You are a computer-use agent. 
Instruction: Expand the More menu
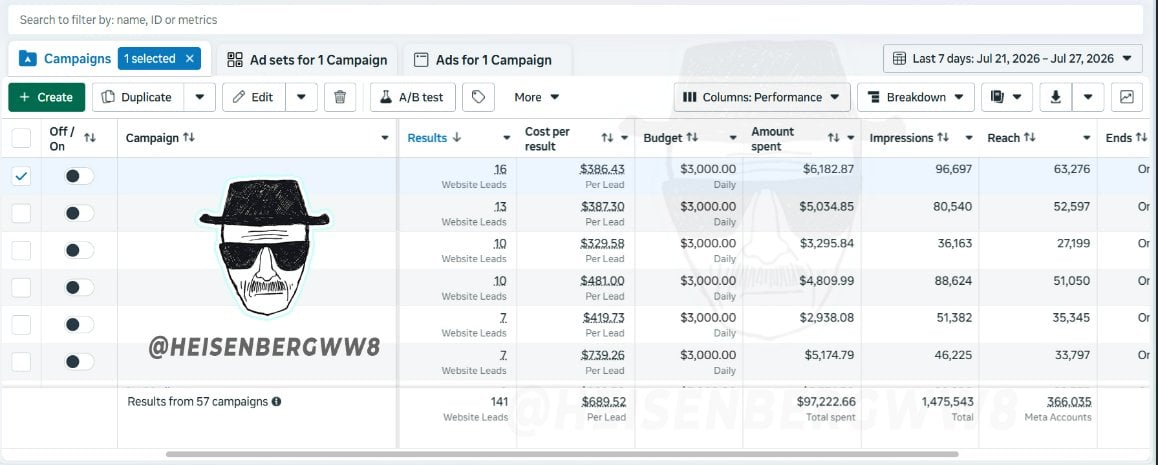coord(537,97)
